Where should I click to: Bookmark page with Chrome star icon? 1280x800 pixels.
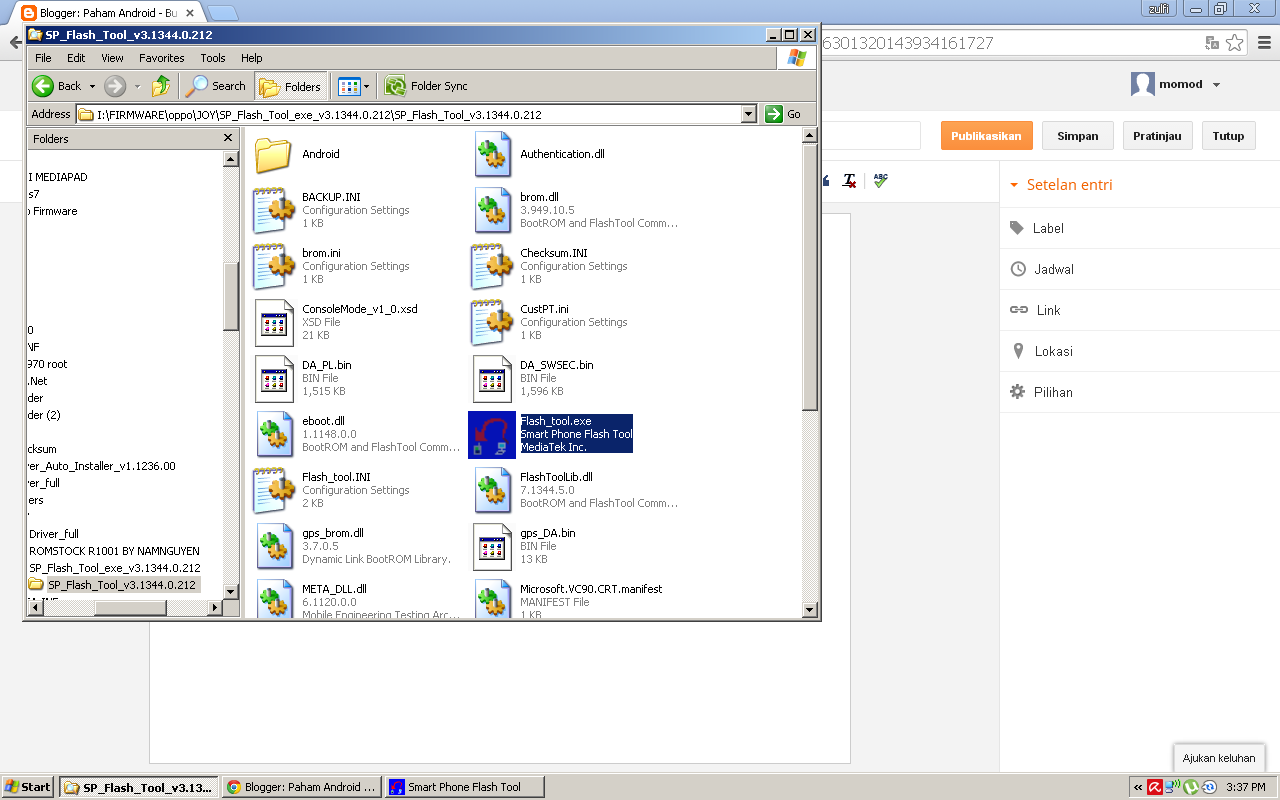tap(1235, 43)
